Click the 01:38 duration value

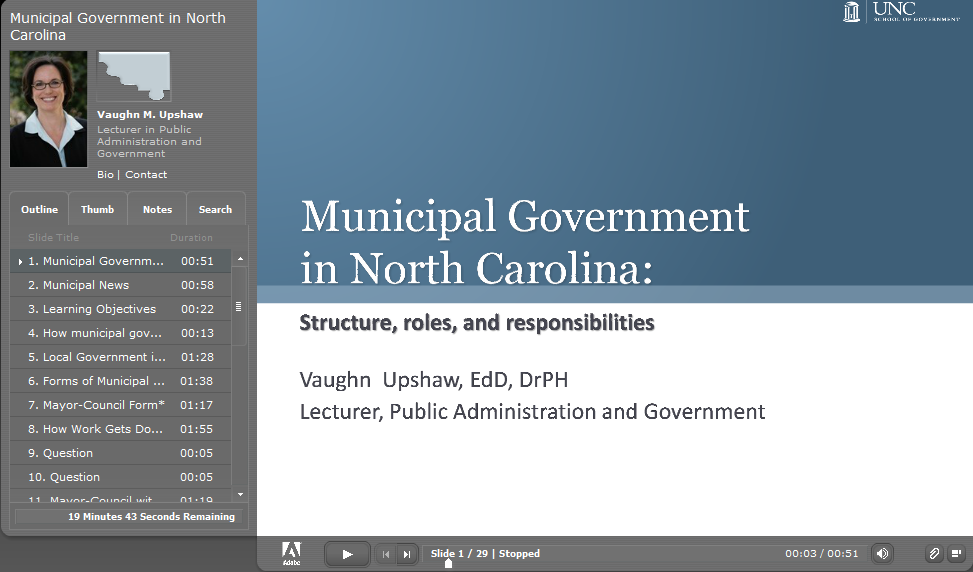[x=196, y=381]
